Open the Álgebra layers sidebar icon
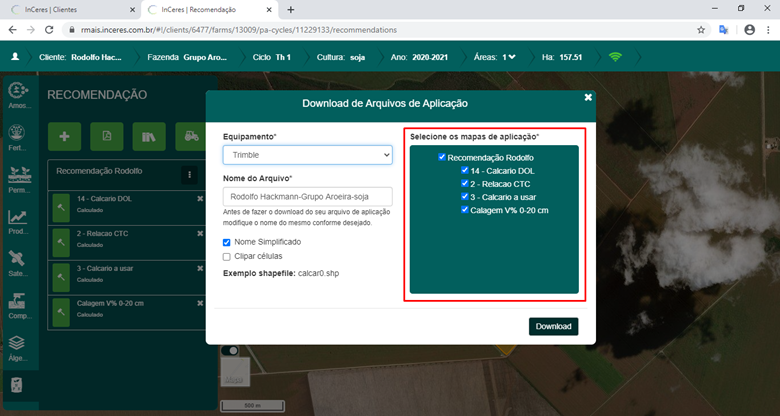Screen dimensions: 780x416 [18, 348]
